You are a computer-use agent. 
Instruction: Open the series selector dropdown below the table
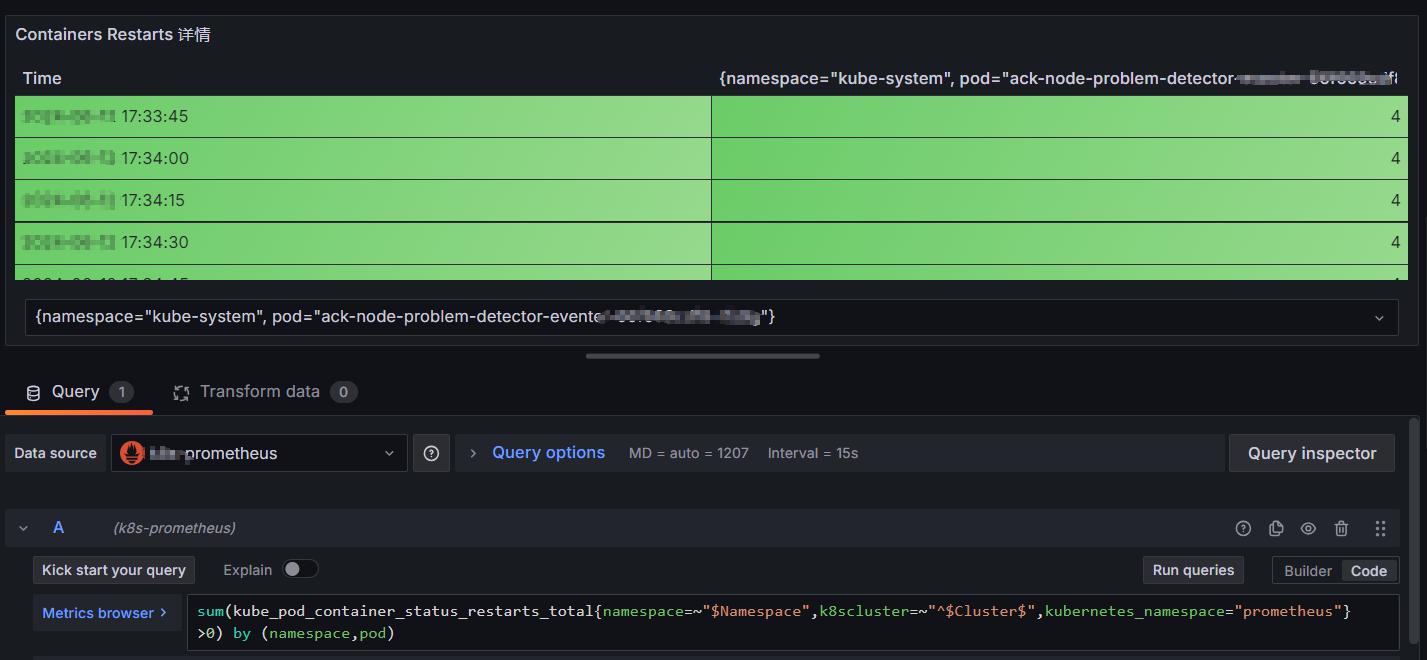coord(1379,317)
